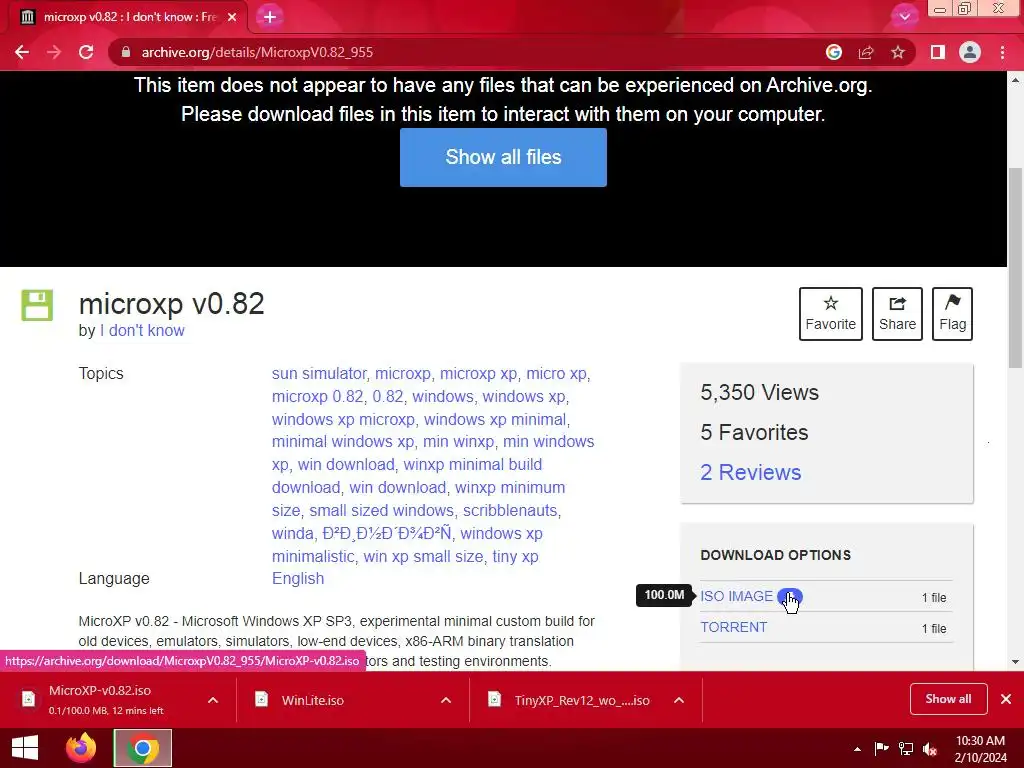This screenshot has width=1024, height=768.
Task: Click the scrollbar down arrow
Action: 1015,662
